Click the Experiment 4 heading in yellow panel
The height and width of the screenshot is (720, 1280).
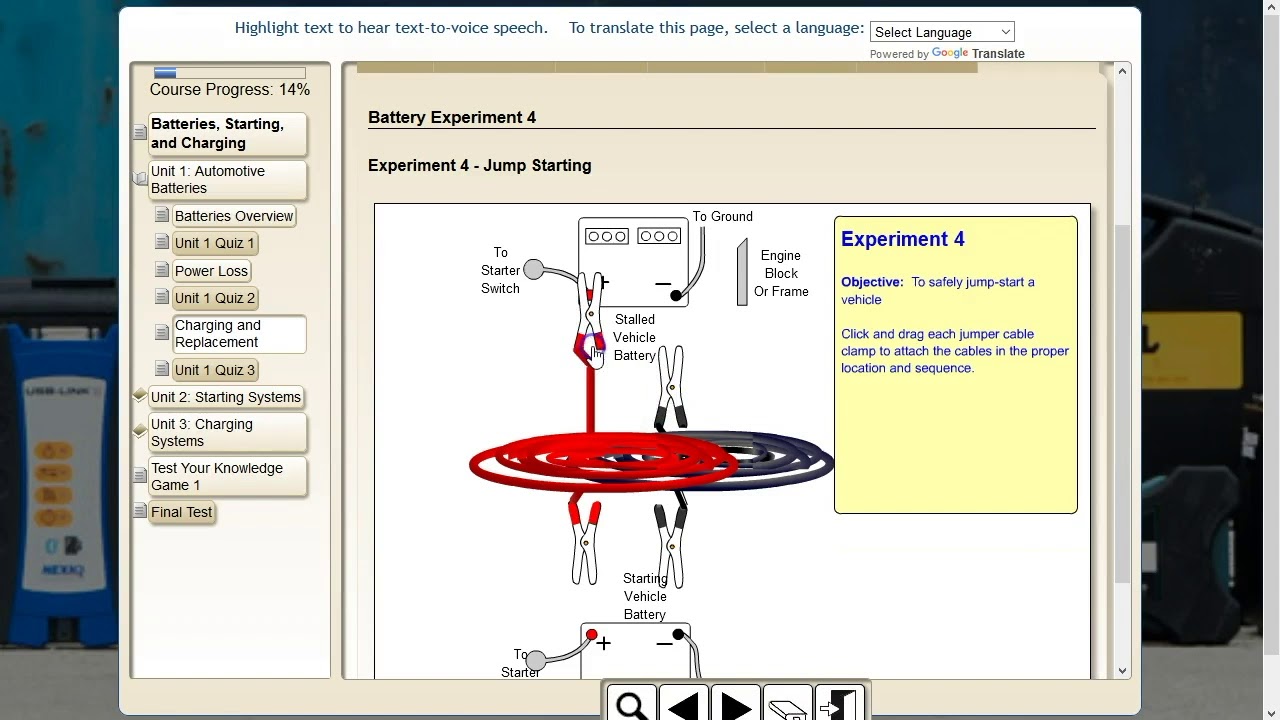pyautogui.click(x=903, y=239)
